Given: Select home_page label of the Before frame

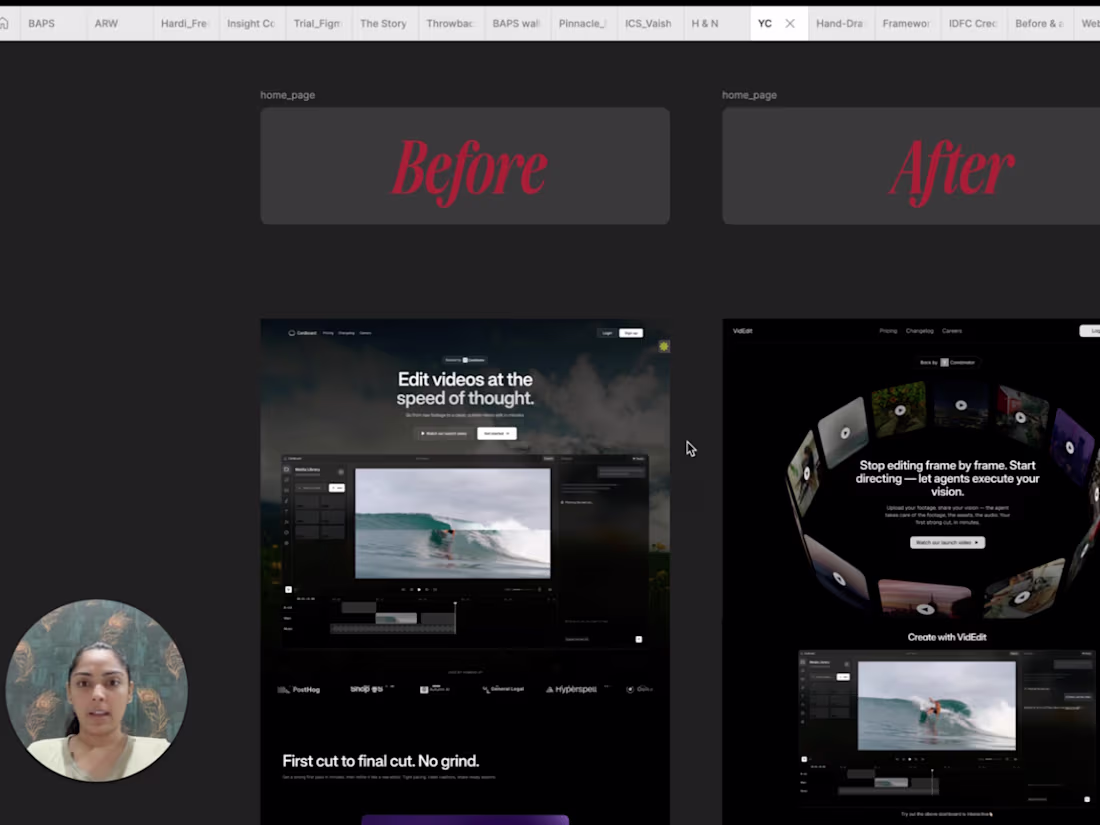Looking at the screenshot, I should click(288, 95).
